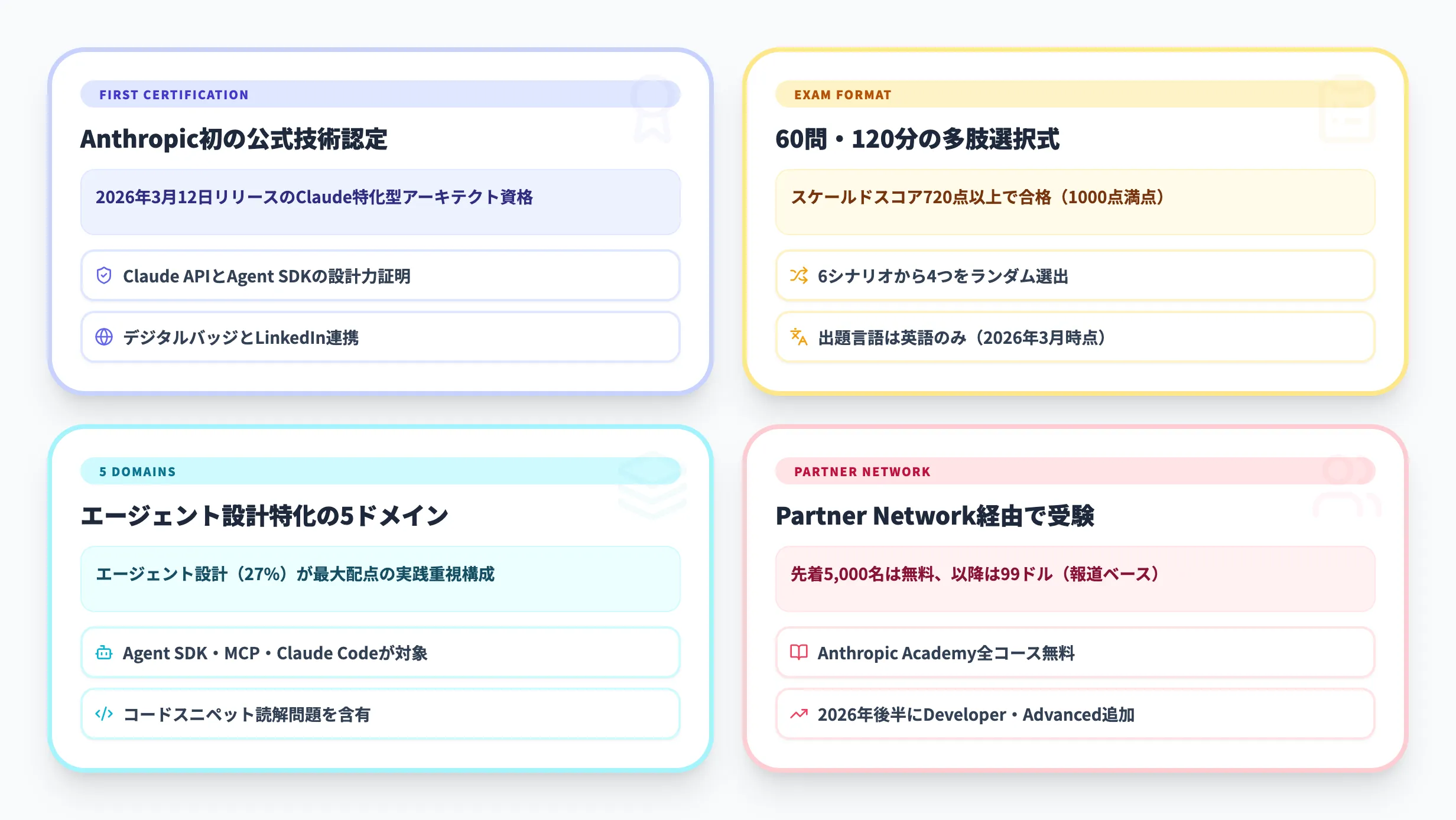
Task: Click the shuffle icon beside 6シナリオ row
Action: point(799,275)
